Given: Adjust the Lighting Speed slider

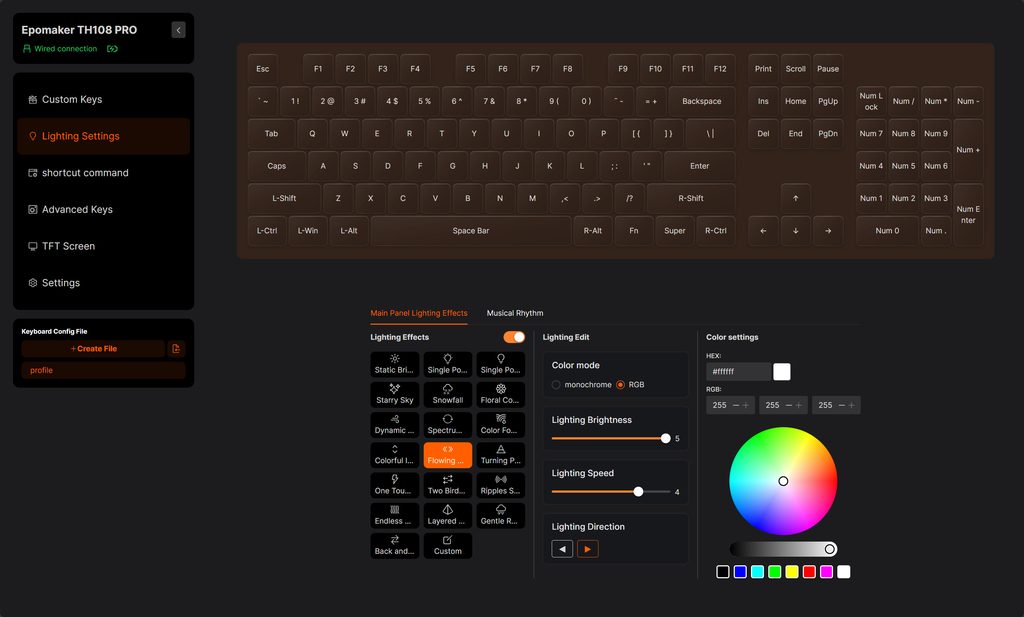Looking at the screenshot, I should 611,492.
